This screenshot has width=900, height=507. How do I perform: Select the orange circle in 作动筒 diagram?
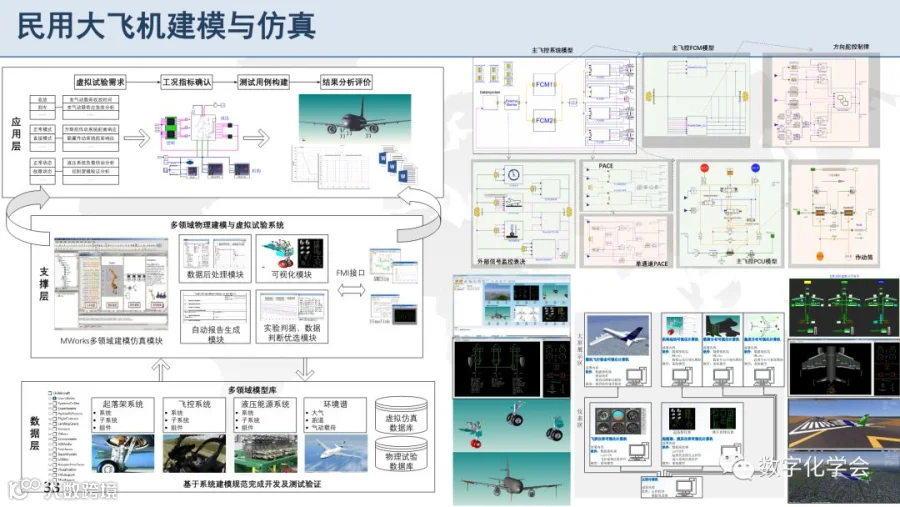click(820, 256)
